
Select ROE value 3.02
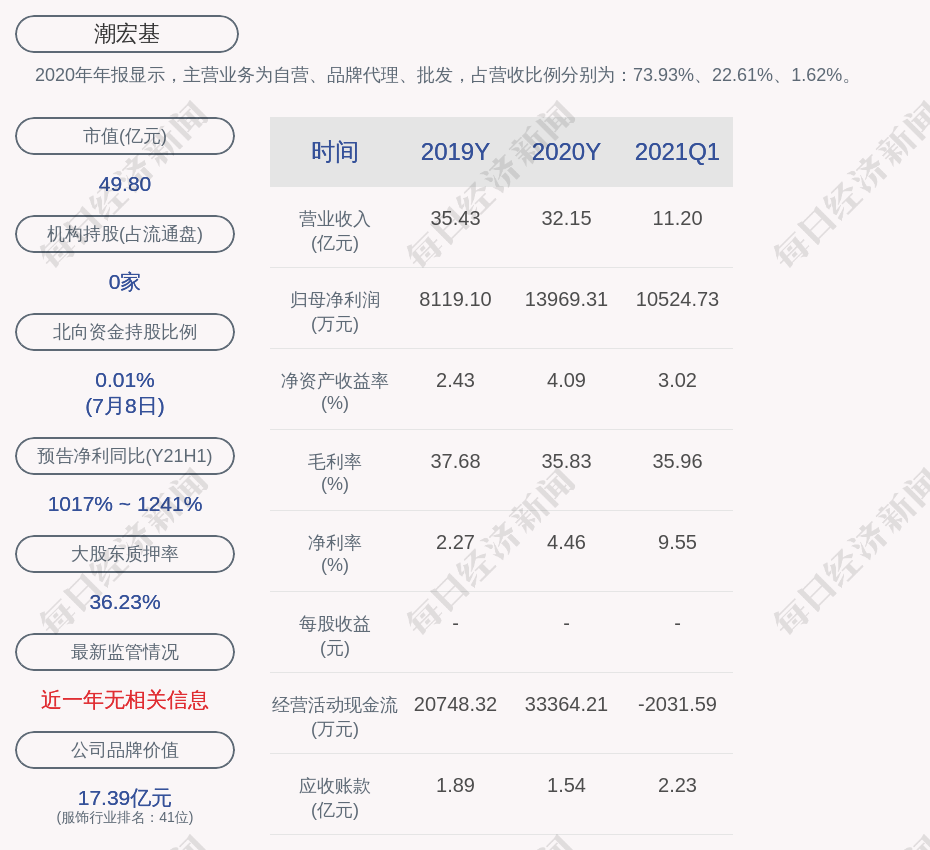coord(677,380)
